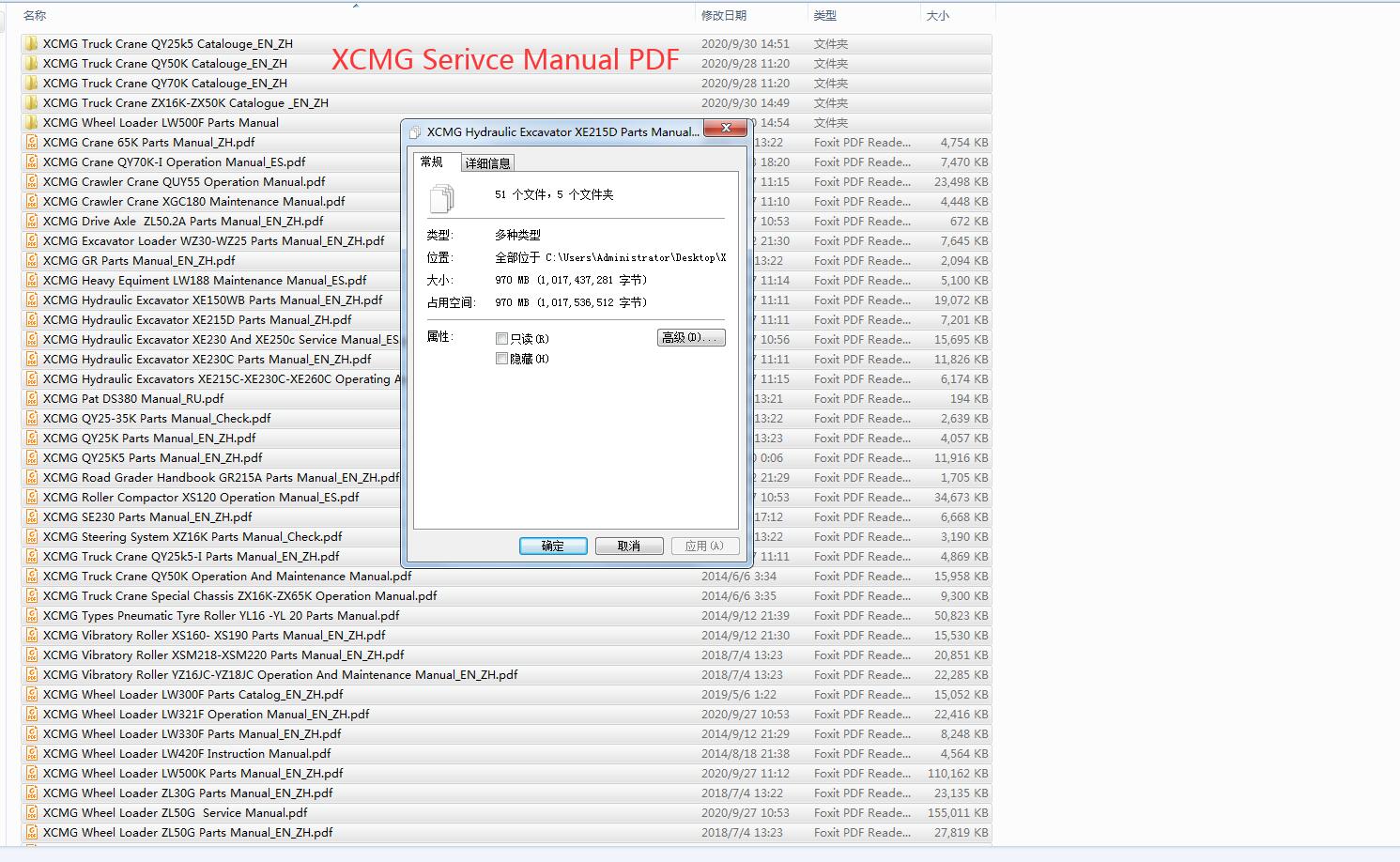Click PDF icon of QY25-35K Parts Manual_Check
The image size is (1400, 862).
tap(32, 418)
